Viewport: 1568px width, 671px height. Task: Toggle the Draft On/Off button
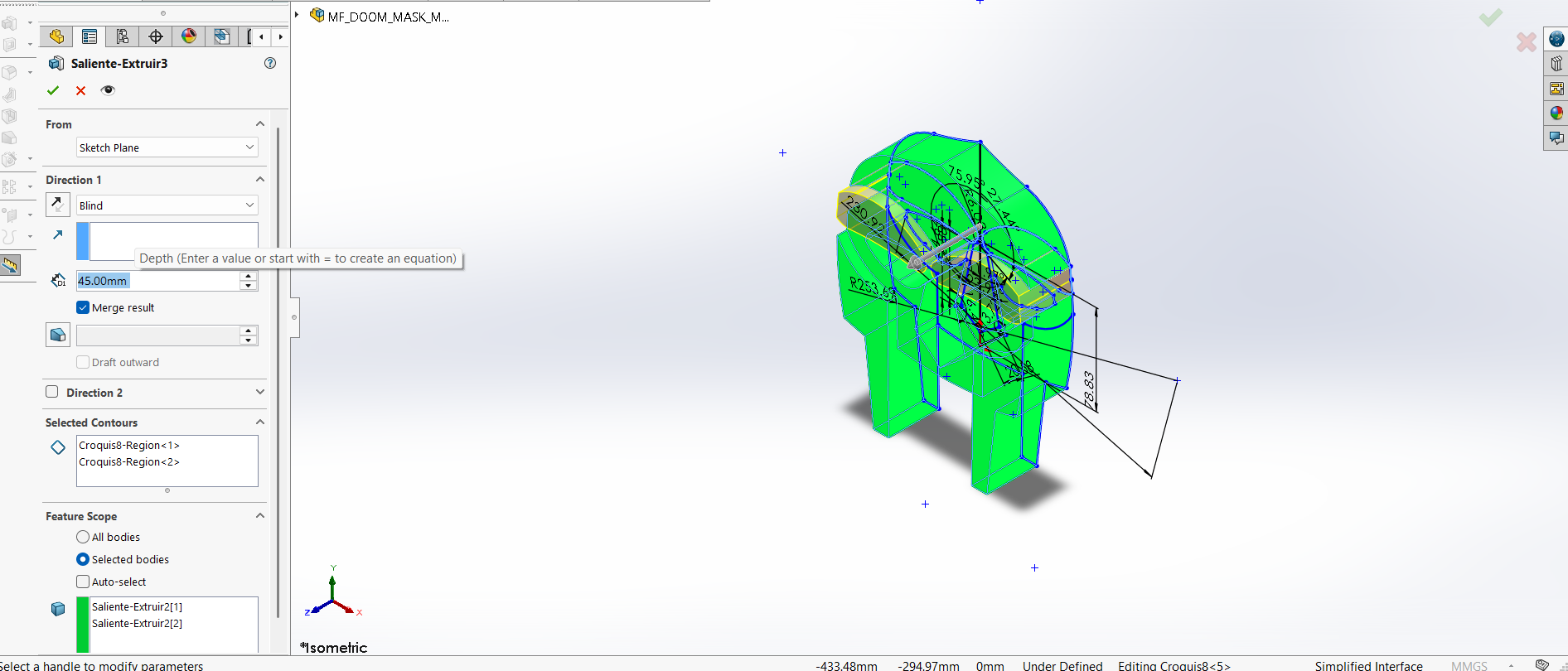click(x=57, y=335)
